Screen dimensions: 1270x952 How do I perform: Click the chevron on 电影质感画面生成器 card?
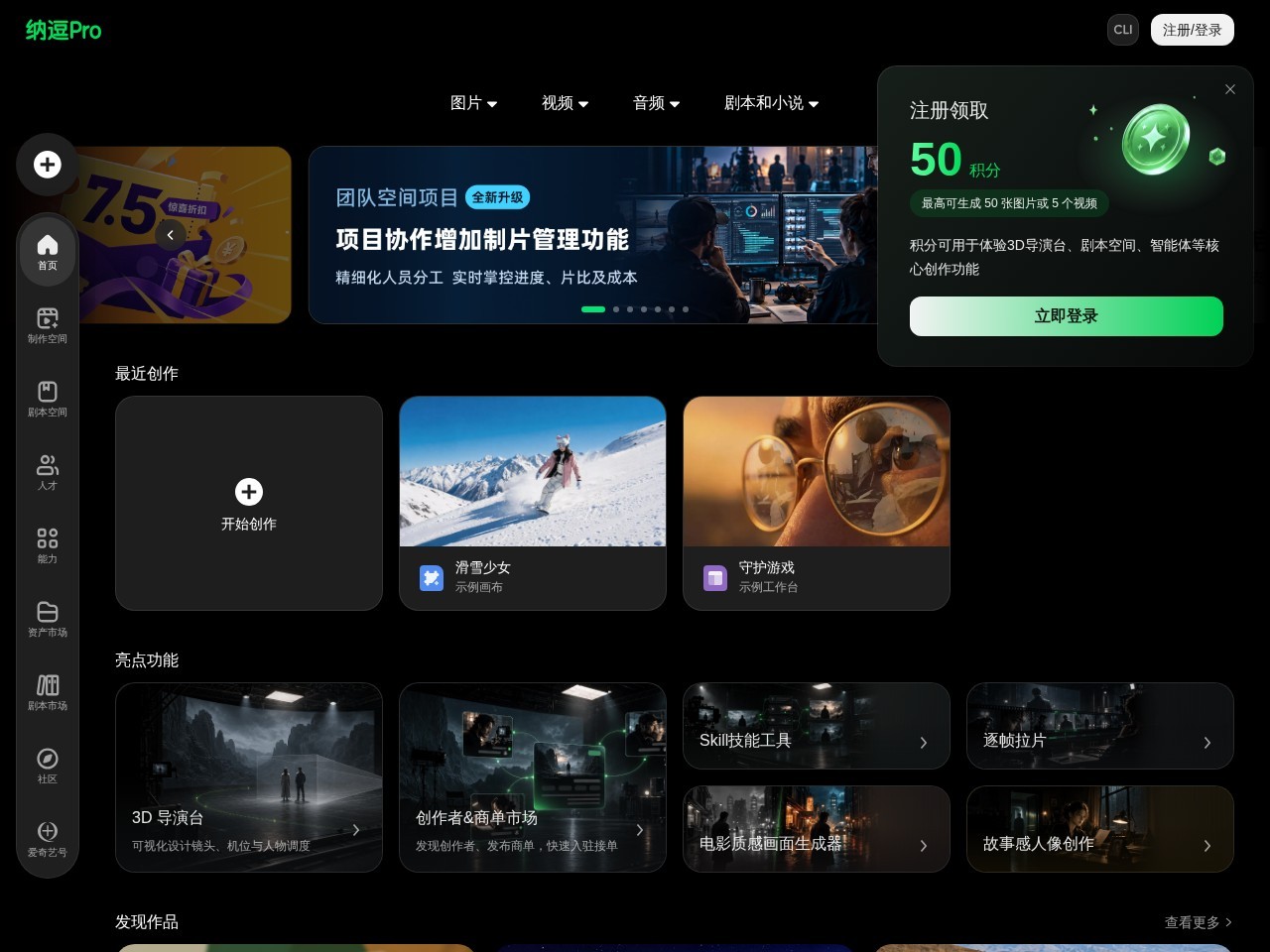924,846
